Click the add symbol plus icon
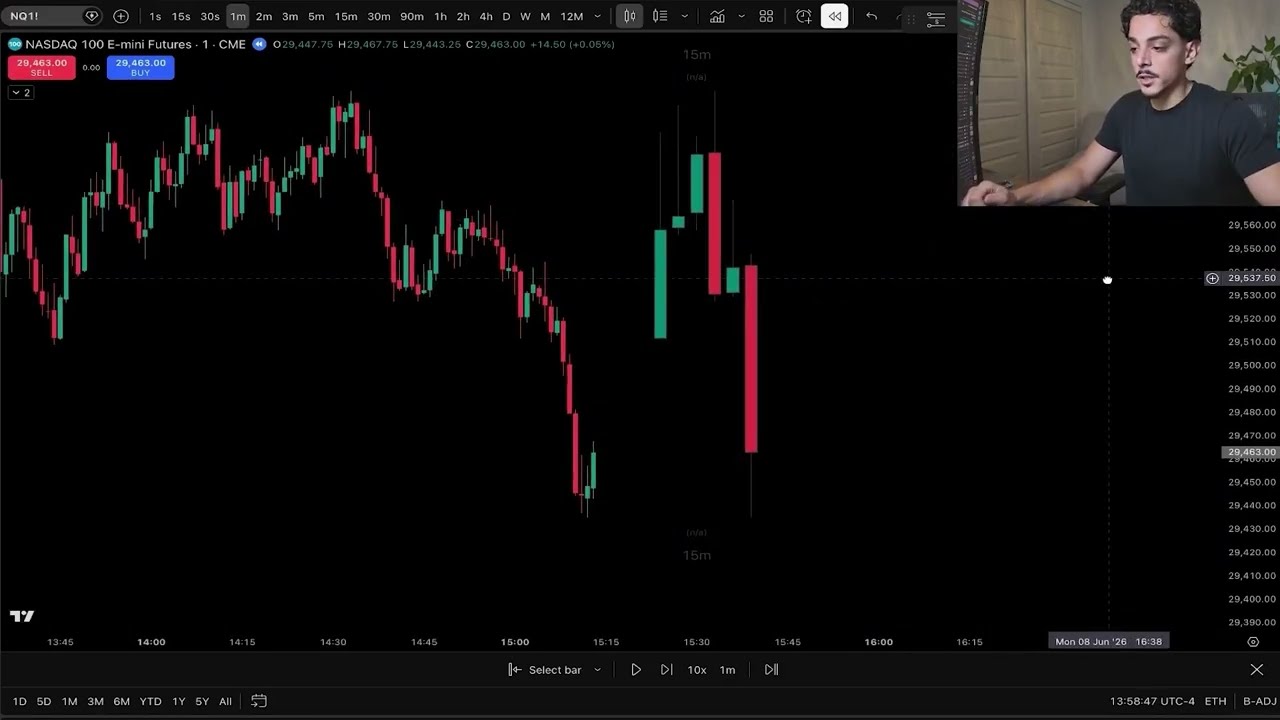The height and width of the screenshot is (720, 1280). (x=121, y=16)
